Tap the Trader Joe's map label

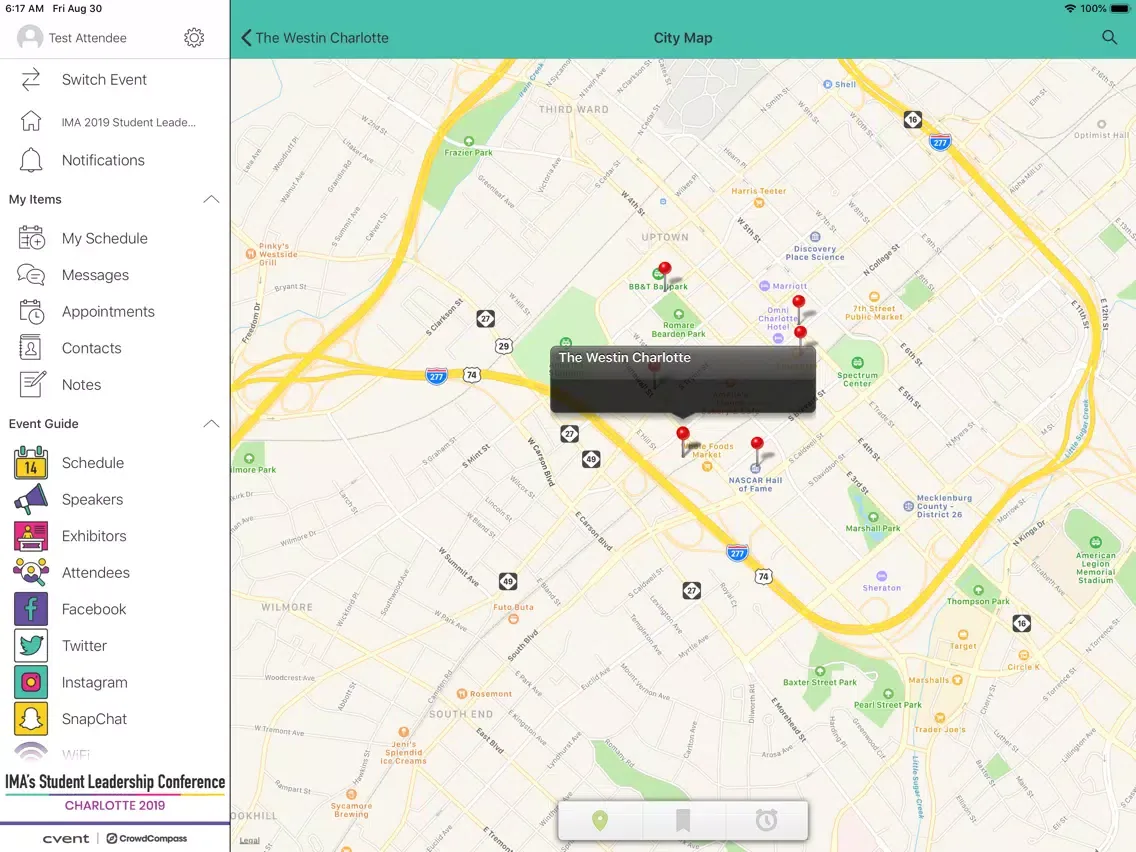(940, 729)
